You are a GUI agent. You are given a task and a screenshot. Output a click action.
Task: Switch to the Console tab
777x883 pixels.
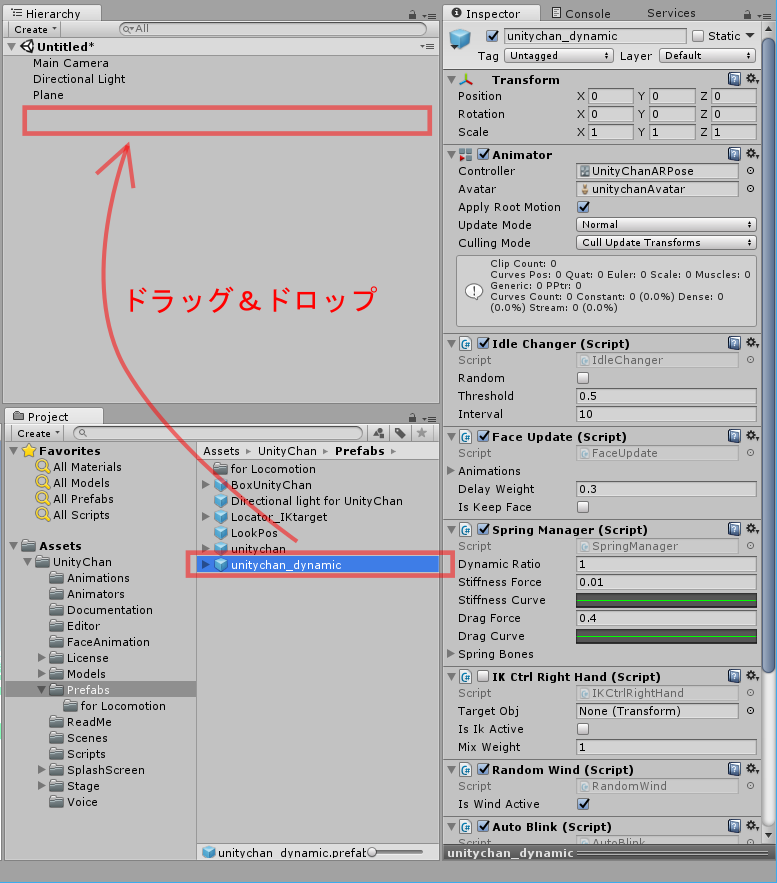pos(580,13)
